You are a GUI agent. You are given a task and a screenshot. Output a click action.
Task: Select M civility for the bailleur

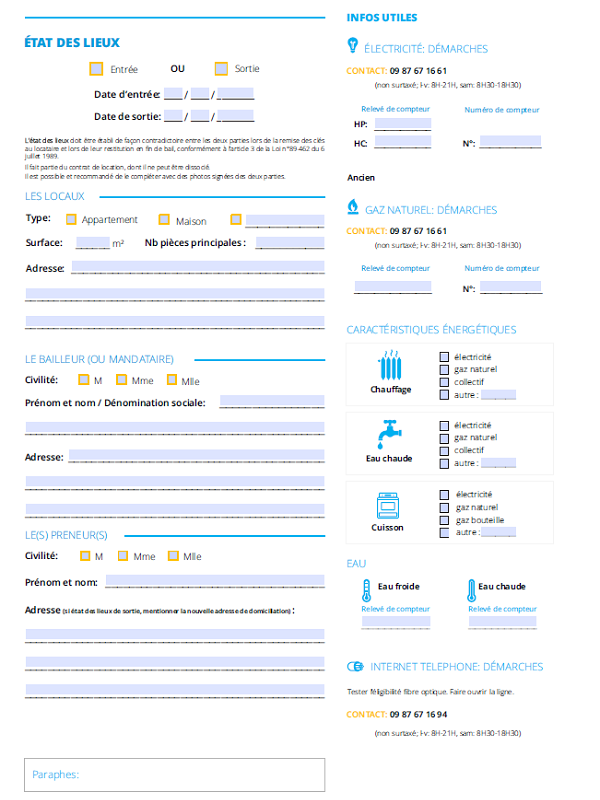coord(84,380)
